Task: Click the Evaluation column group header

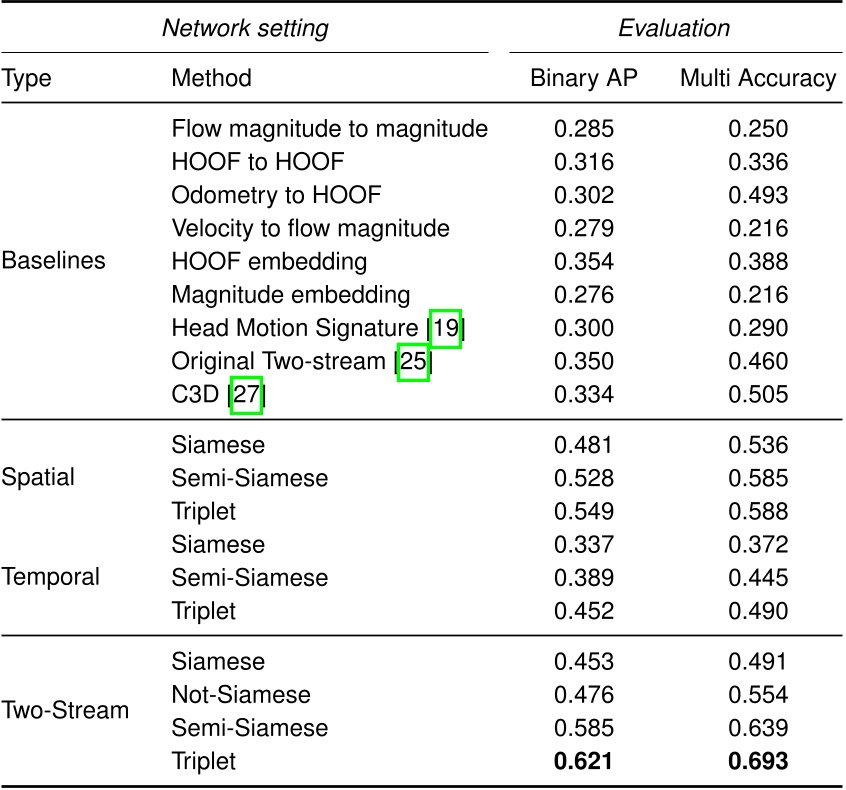Action: click(673, 28)
